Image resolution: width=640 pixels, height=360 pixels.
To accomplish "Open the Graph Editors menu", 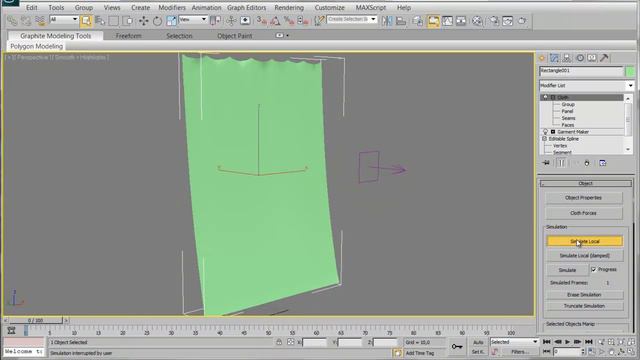I will click(x=247, y=7).
